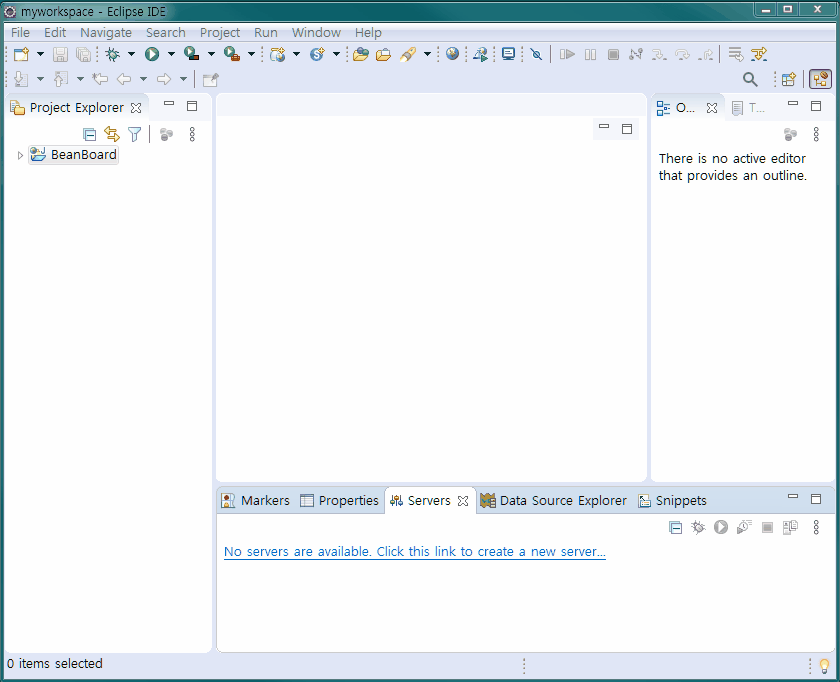
Task: Click the Resume debug icon
Action: (x=567, y=54)
